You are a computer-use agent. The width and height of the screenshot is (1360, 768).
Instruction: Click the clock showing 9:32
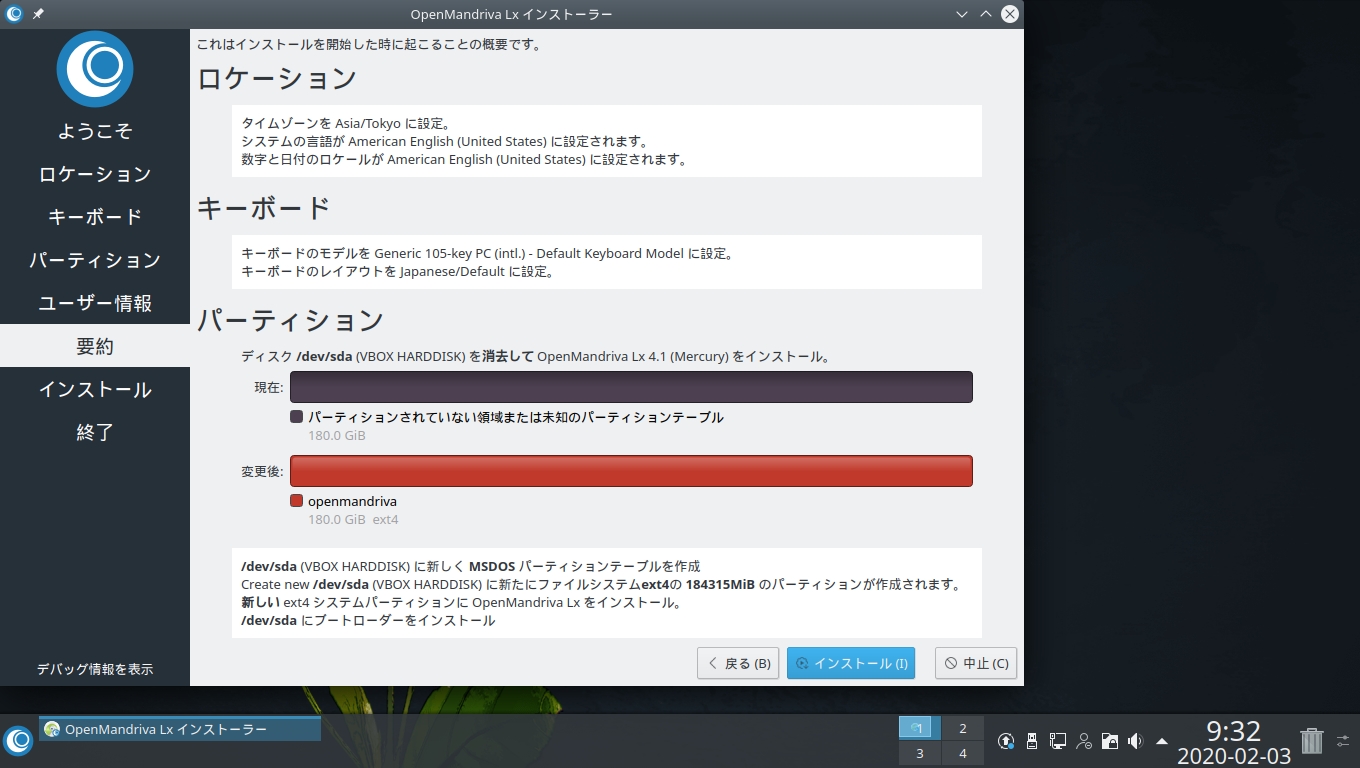[x=1233, y=731]
